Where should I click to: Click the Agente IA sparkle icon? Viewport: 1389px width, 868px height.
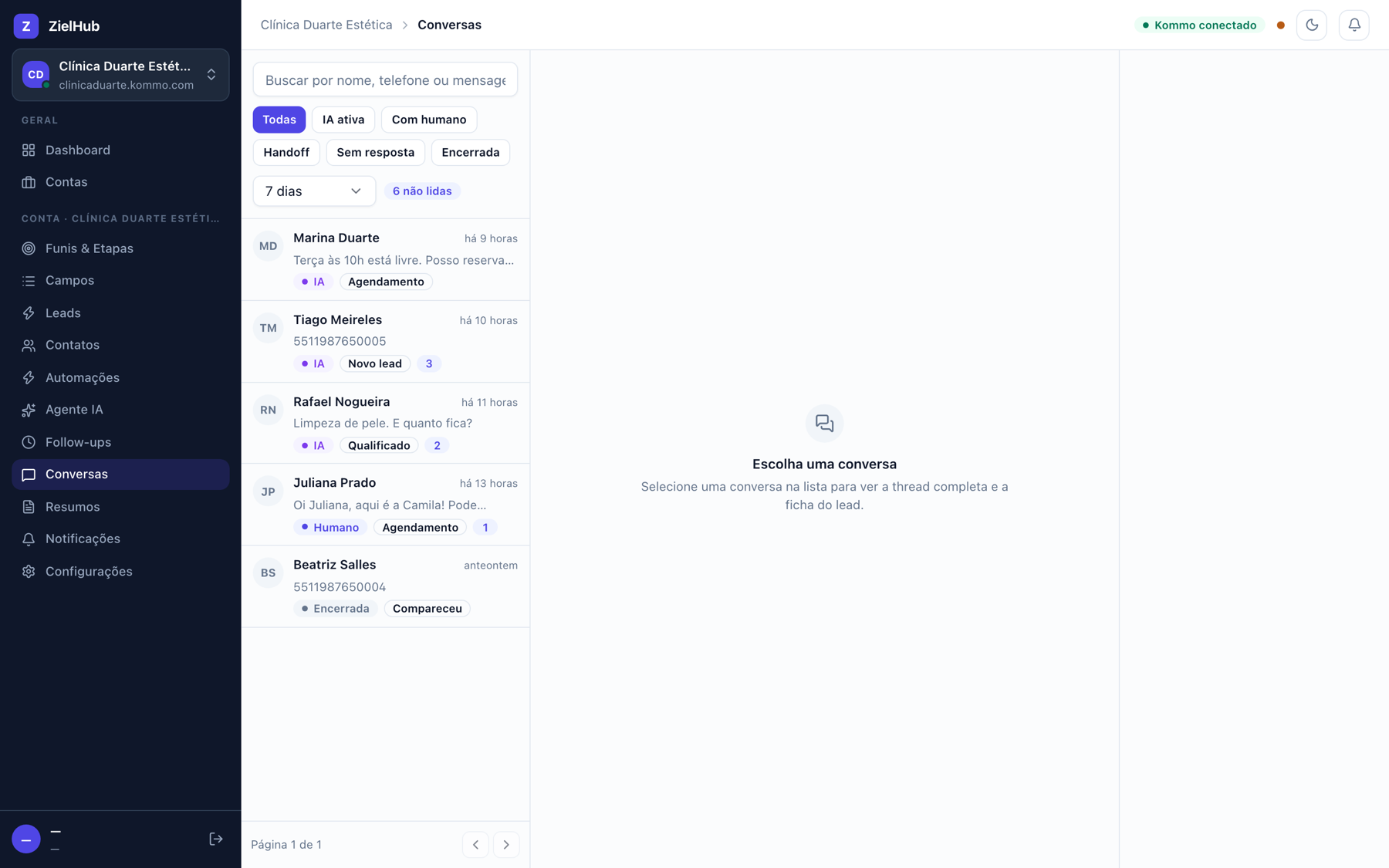pyautogui.click(x=29, y=410)
